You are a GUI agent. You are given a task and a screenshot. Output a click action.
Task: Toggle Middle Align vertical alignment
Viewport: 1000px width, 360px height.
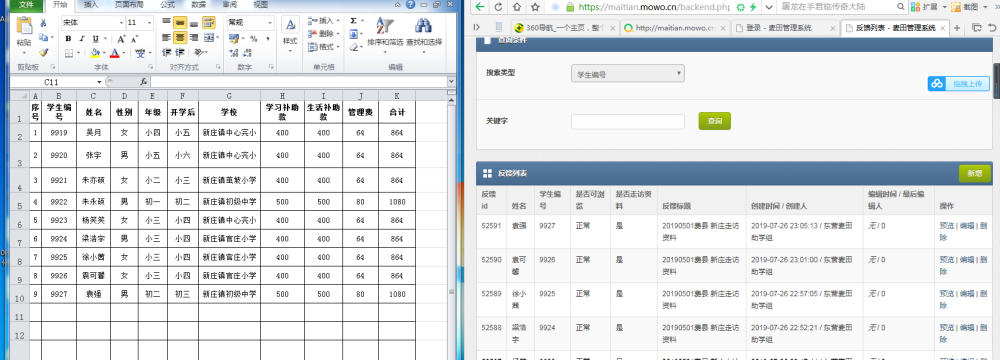click(x=180, y=22)
